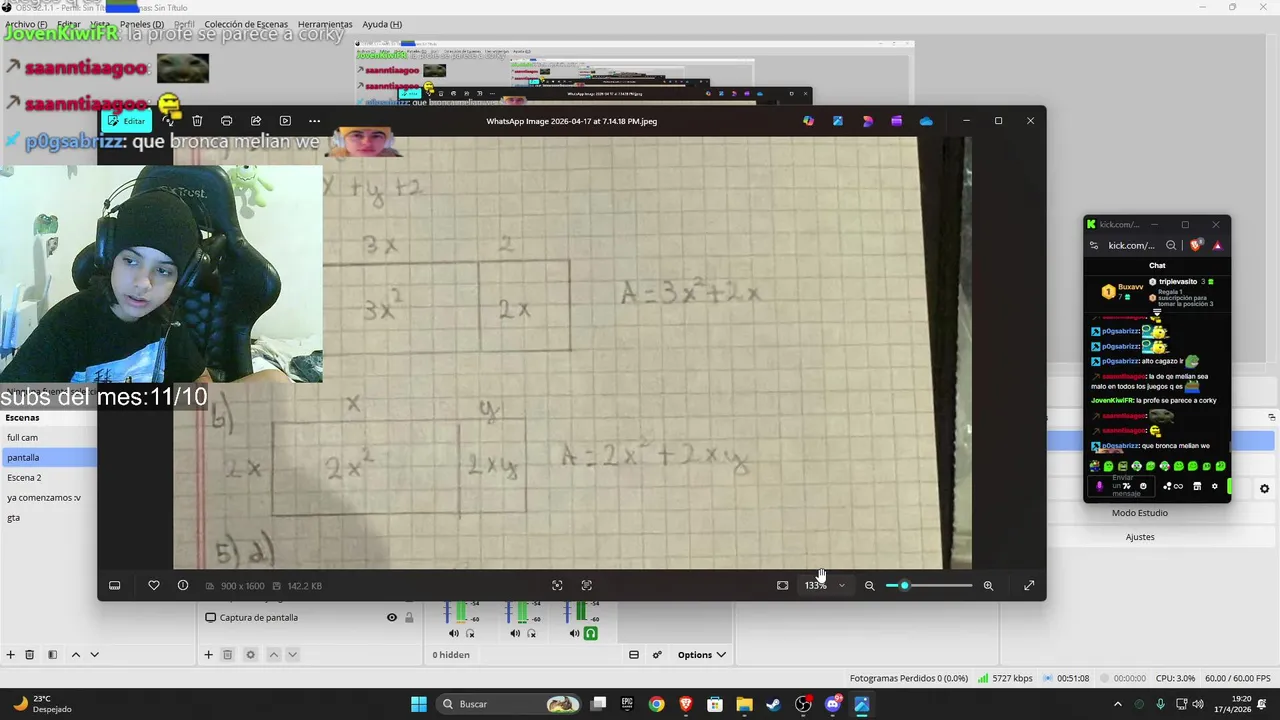Open Steam from the taskbar
1280x720 pixels.
pos(774,704)
